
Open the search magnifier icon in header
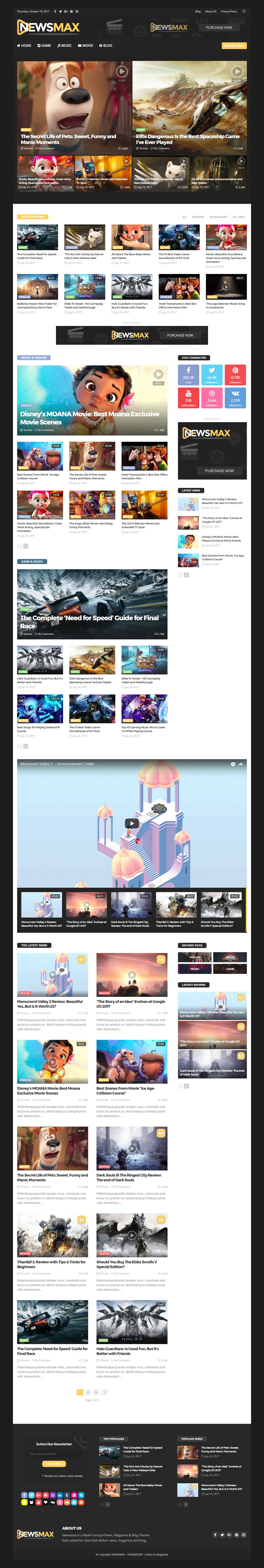(x=244, y=11)
